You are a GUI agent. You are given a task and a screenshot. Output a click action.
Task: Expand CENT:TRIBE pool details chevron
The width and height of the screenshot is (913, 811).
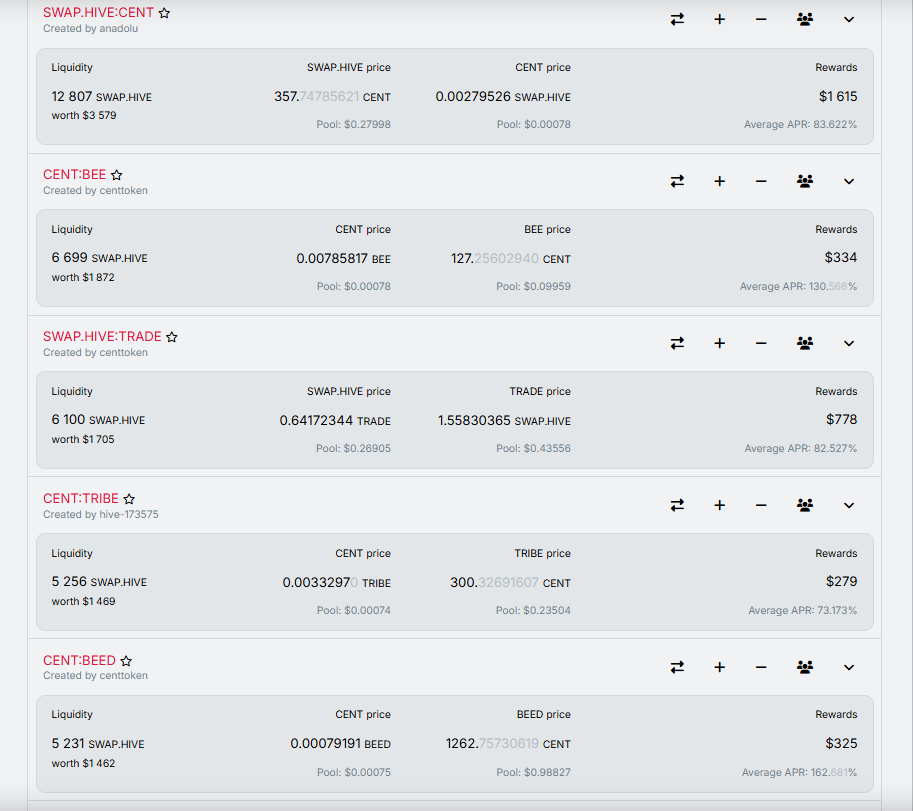tap(849, 505)
